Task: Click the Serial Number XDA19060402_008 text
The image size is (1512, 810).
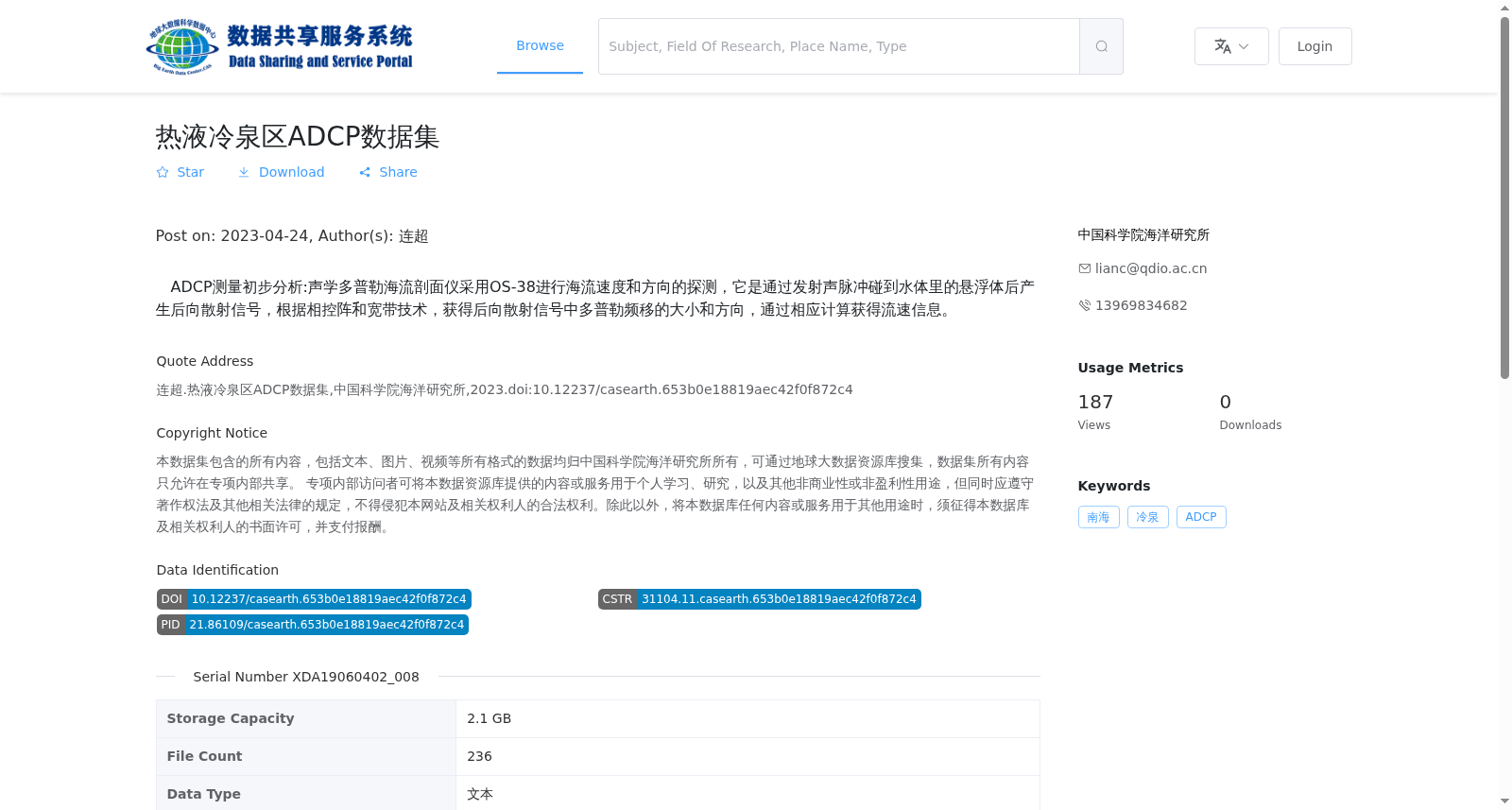Action: point(306,677)
